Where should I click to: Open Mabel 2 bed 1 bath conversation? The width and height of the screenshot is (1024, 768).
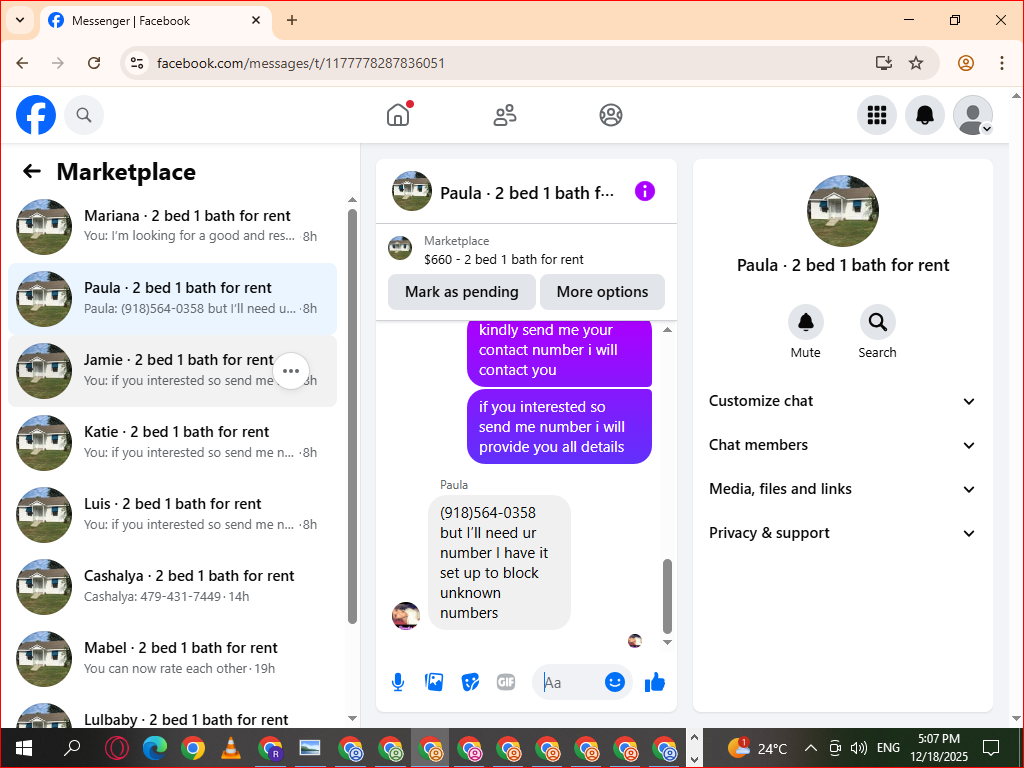(172, 658)
